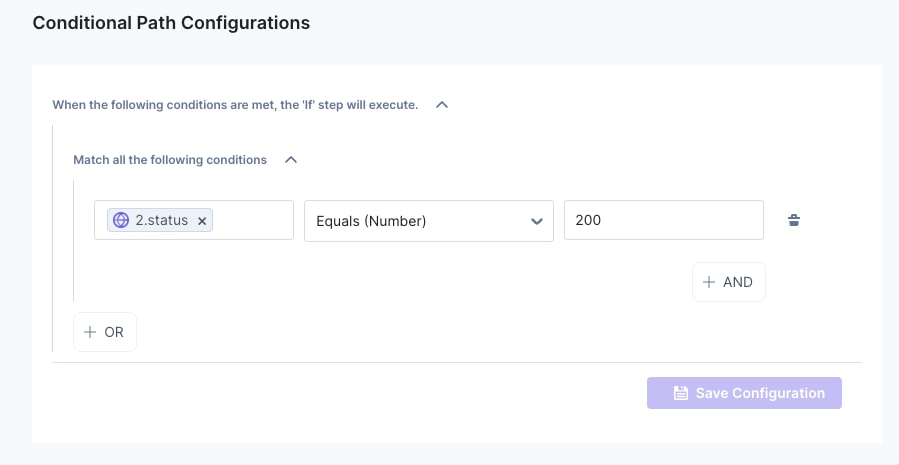Collapse the 'If' step conditions section chevron
This screenshot has height=465, width=899.
point(442,104)
